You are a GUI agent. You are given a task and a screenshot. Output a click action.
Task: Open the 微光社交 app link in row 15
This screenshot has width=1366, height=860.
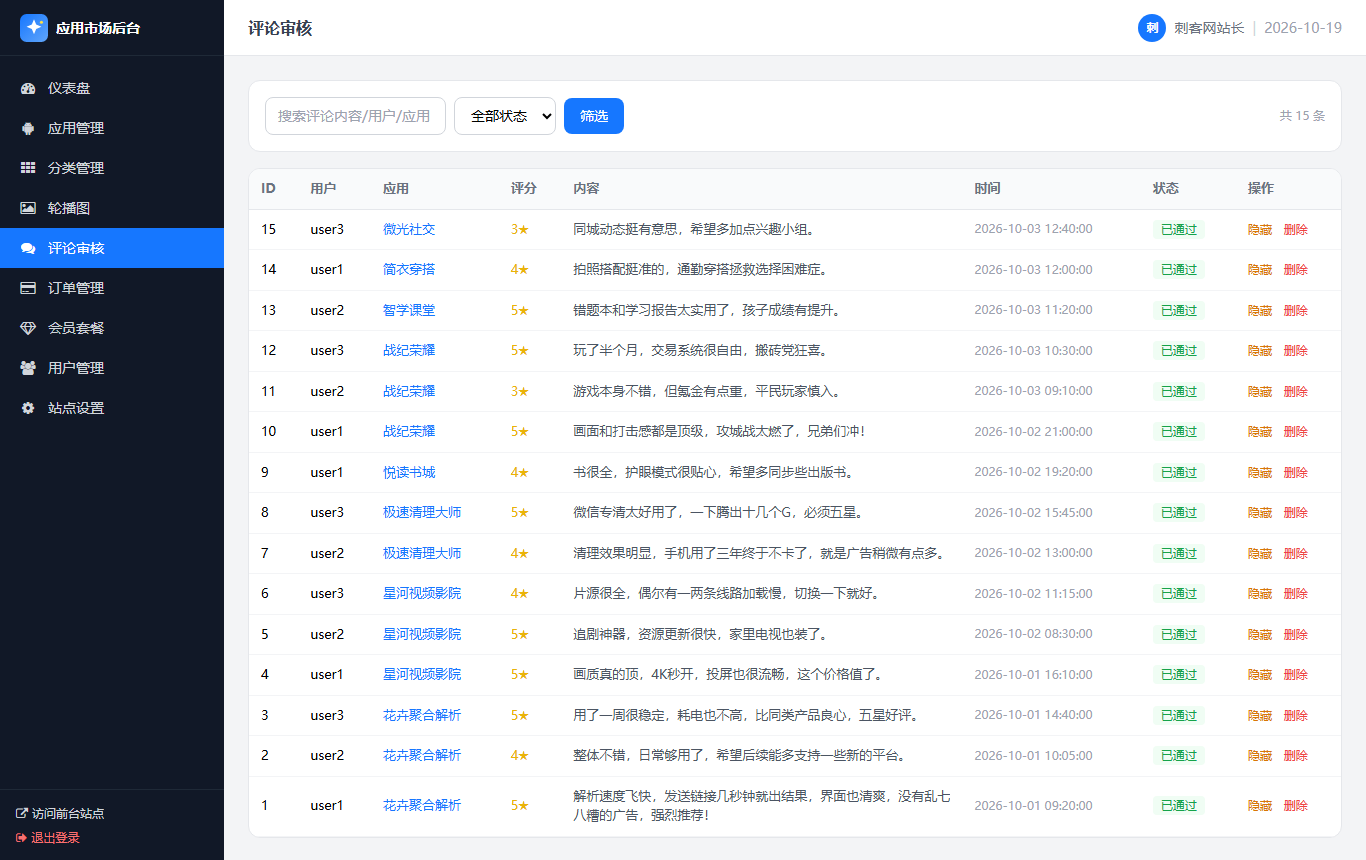tap(409, 229)
